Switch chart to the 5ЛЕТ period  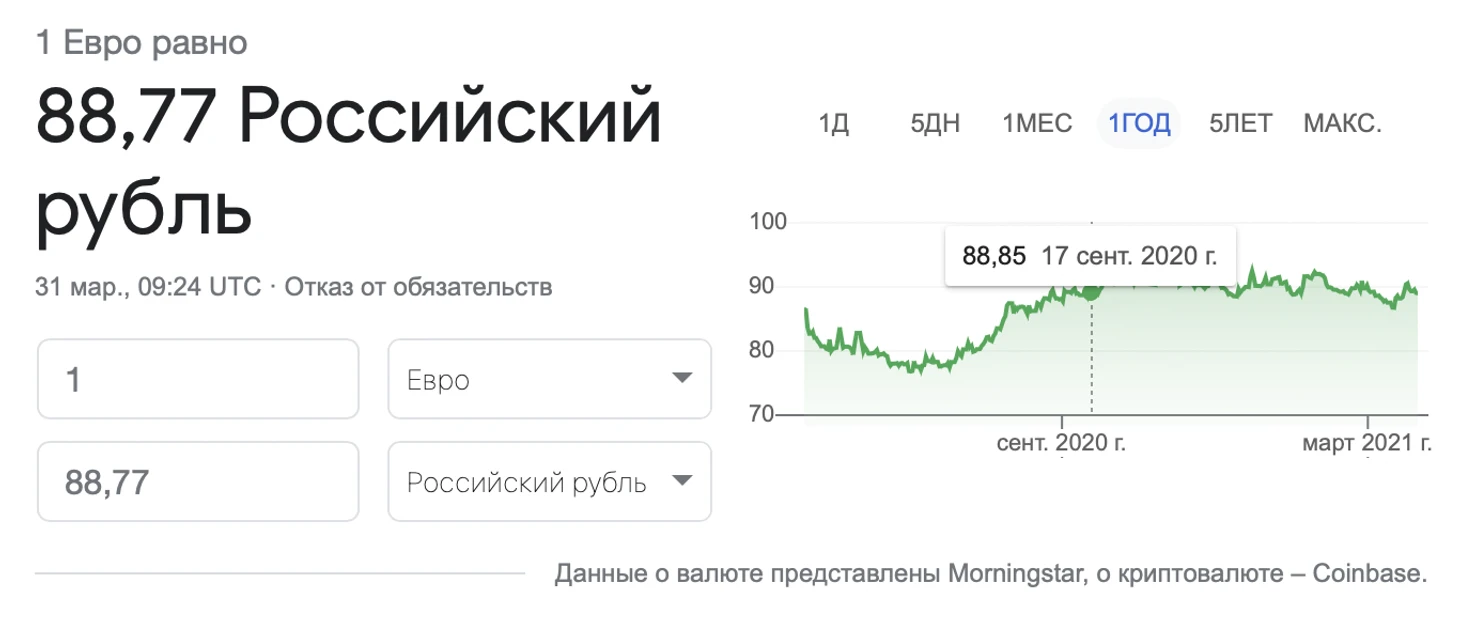1240,124
